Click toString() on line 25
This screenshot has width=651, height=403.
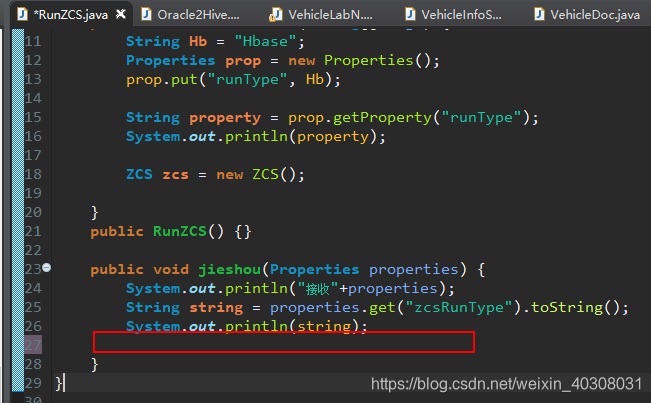pyautogui.click(x=575, y=308)
